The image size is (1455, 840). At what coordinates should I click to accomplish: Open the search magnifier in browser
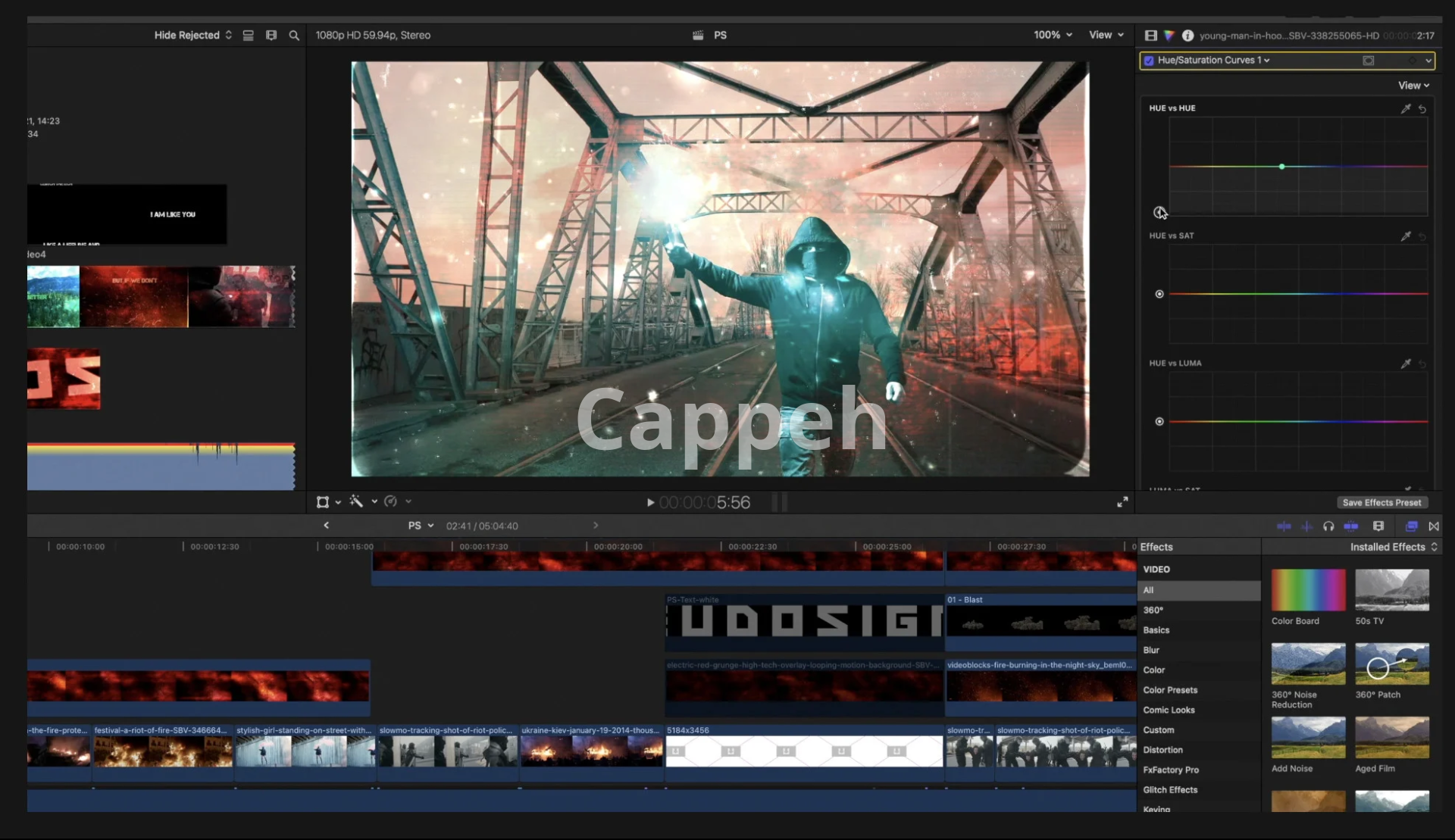pos(294,36)
